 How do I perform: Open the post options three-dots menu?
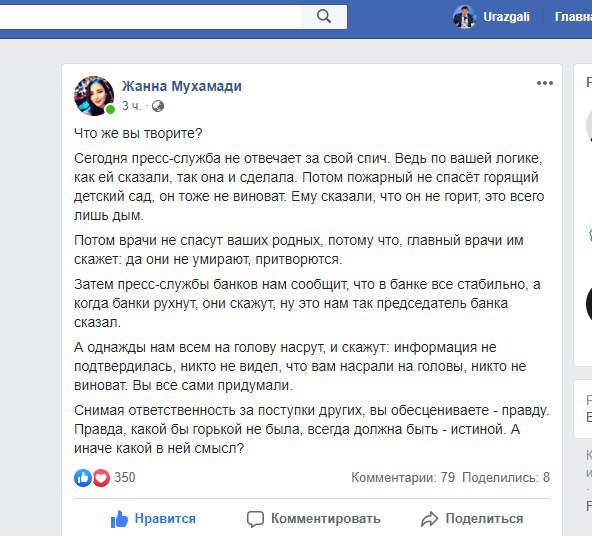pyautogui.click(x=545, y=83)
